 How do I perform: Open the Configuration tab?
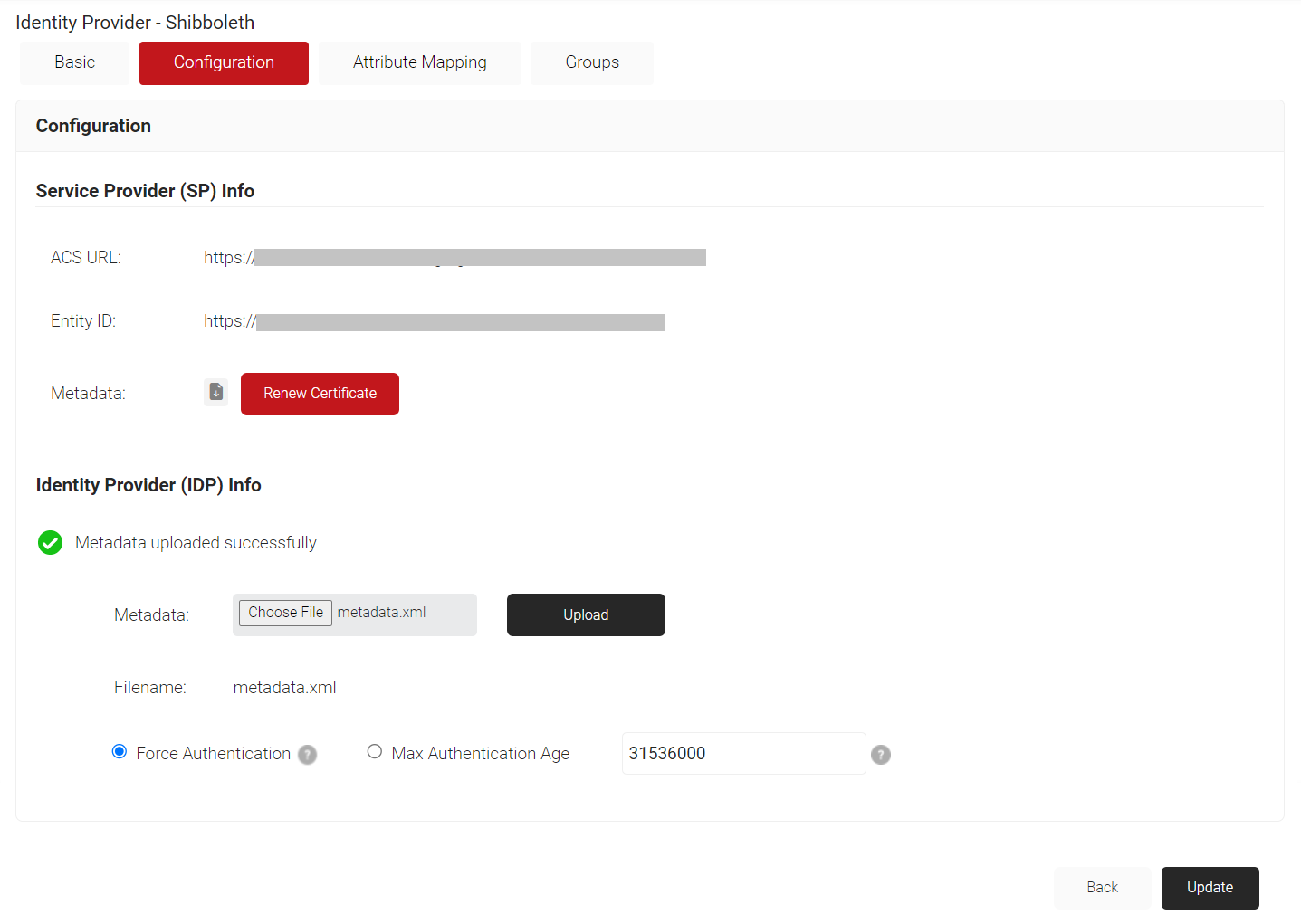click(224, 63)
